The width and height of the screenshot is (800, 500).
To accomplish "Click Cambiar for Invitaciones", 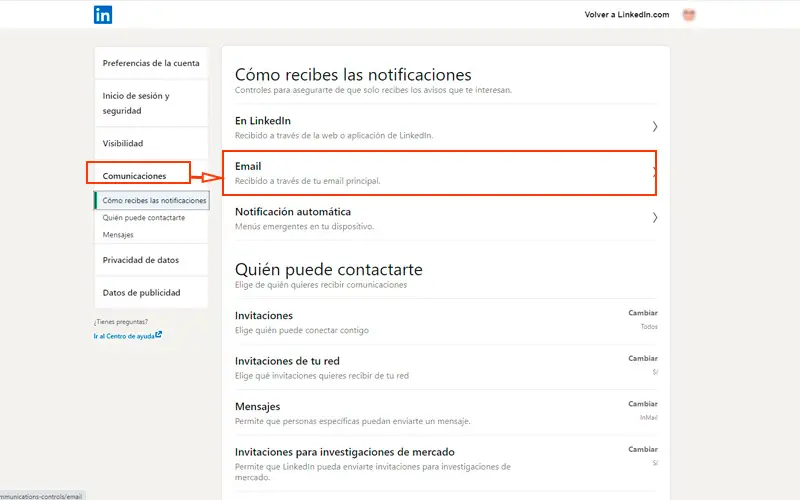I will coord(643,313).
